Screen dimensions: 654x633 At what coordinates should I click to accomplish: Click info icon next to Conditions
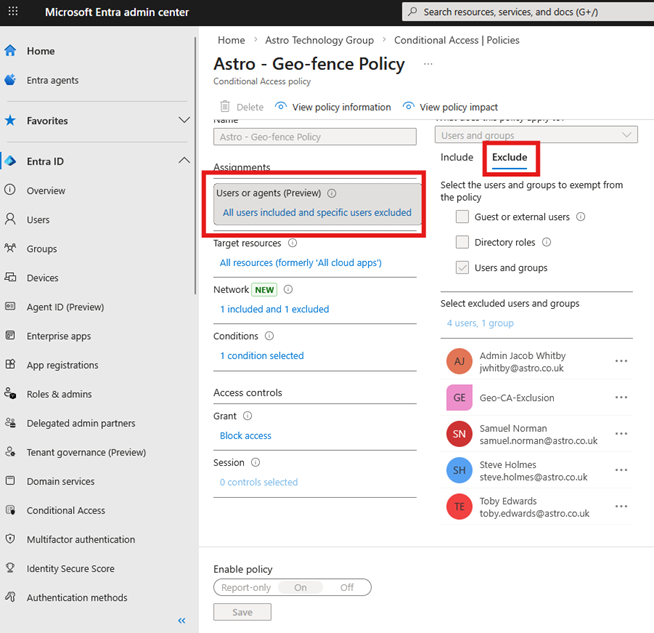pyautogui.click(x=269, y=336)
